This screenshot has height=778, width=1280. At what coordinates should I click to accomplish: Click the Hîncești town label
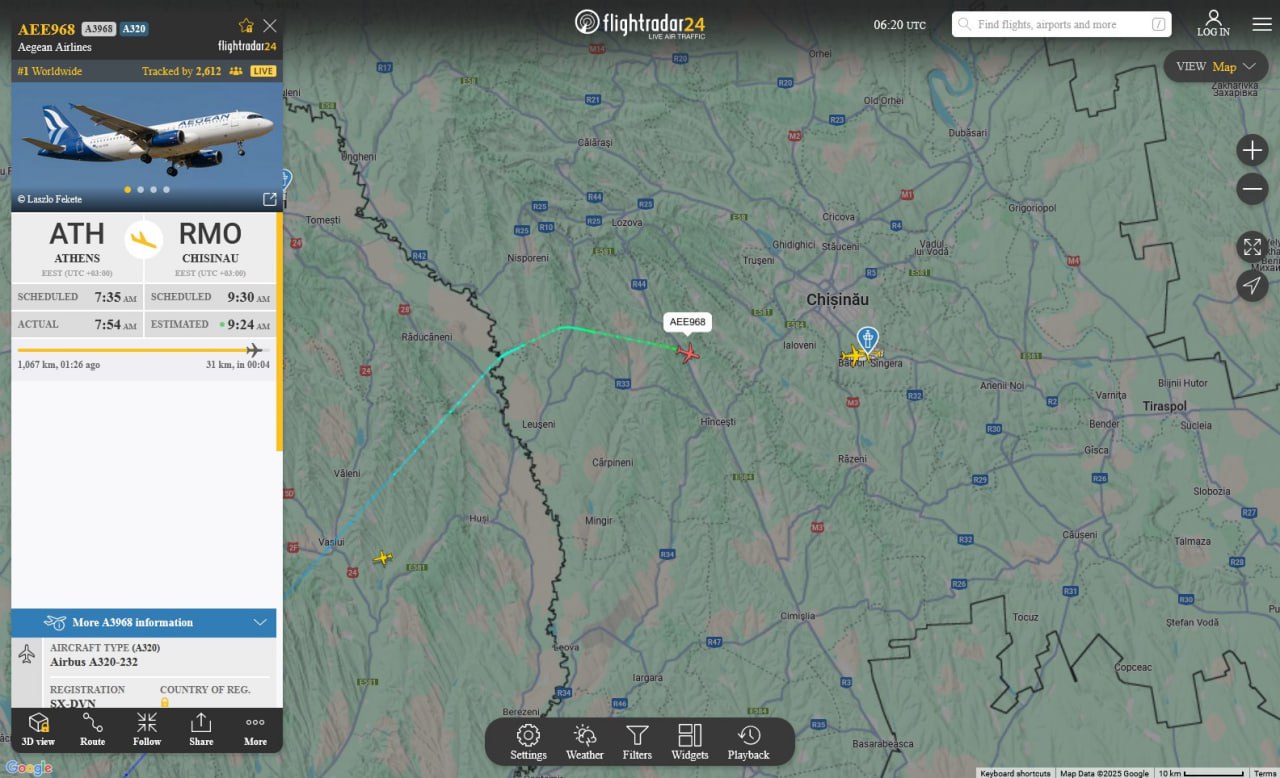tap(718, 422)
